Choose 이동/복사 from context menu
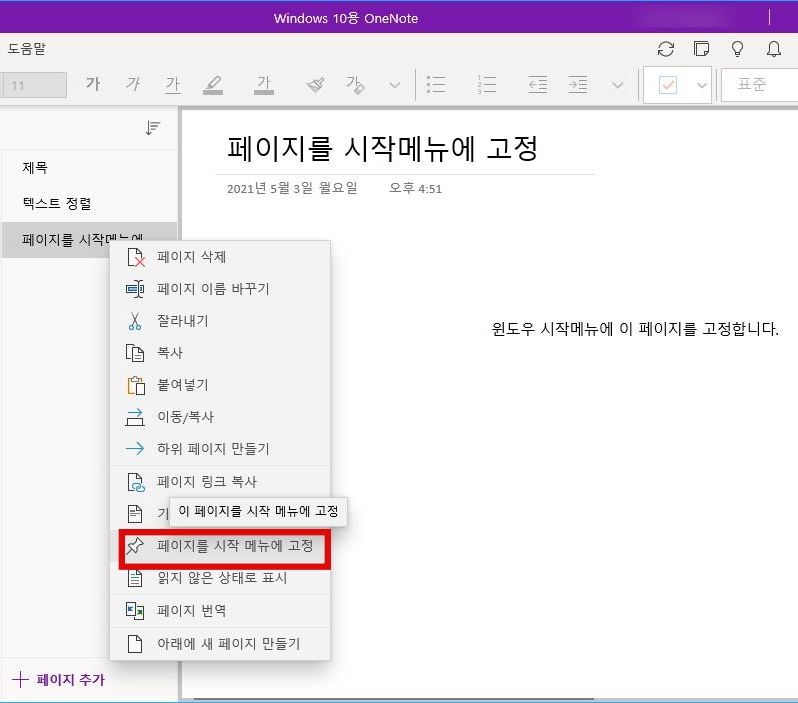This screenshot has width=798, height=703. click(x=220, y=417)
